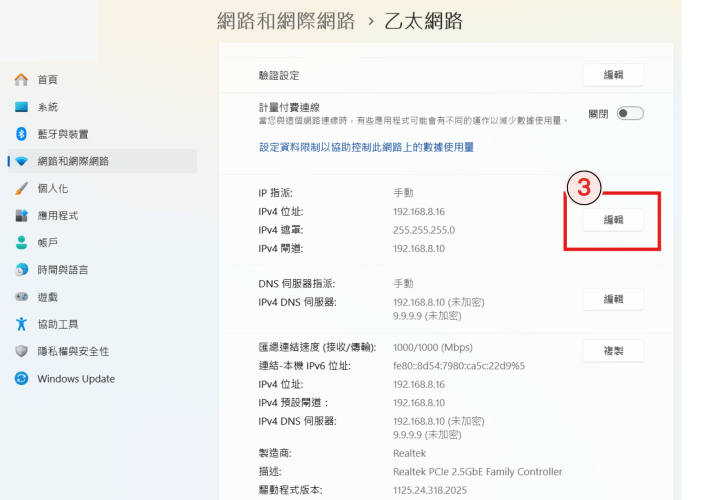Toggle the metered connection (計量付費連線) switch
Viewport: 707px width, 500px height.
(630, 114)
